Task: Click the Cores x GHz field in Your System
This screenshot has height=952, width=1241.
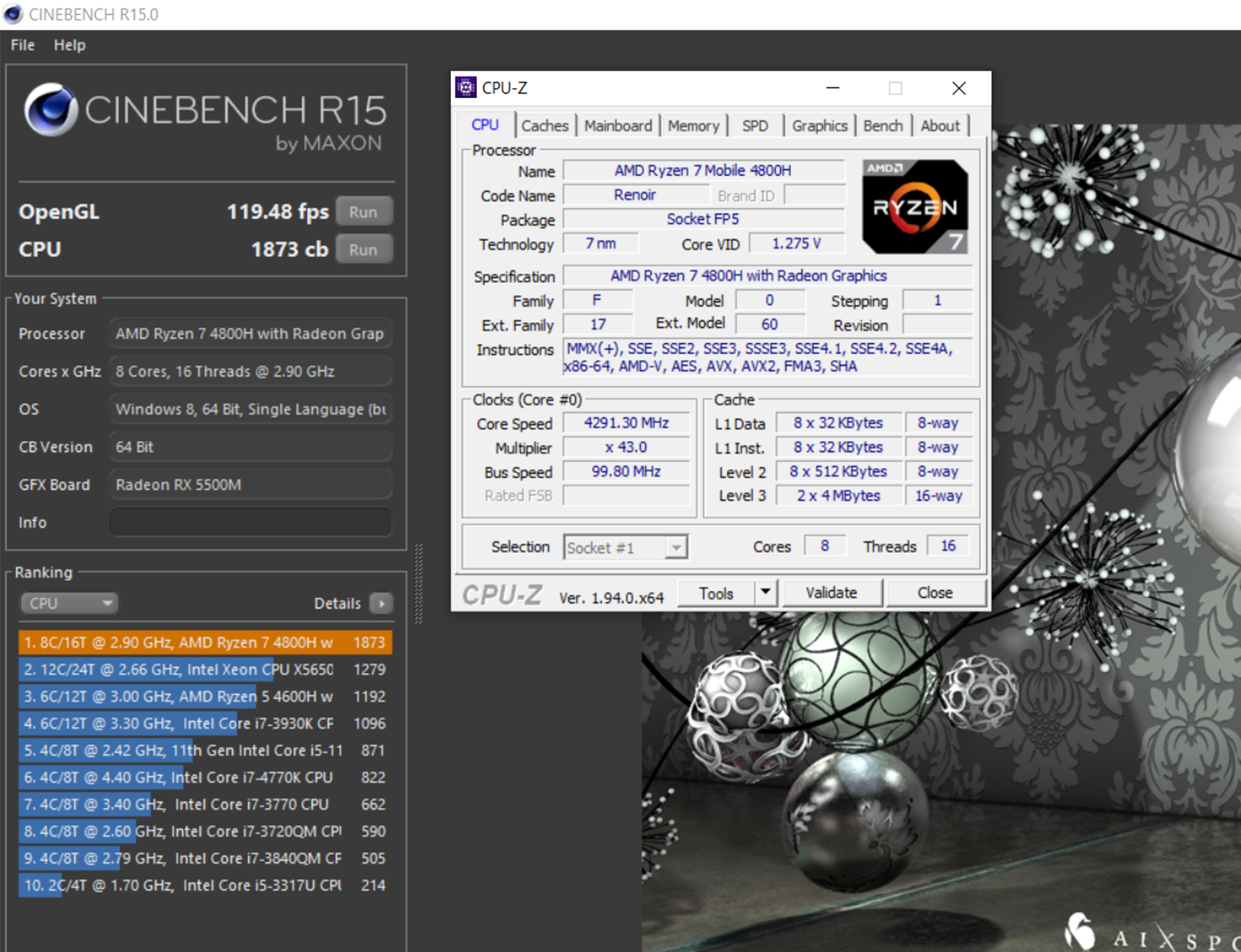Action: [250, 371]
